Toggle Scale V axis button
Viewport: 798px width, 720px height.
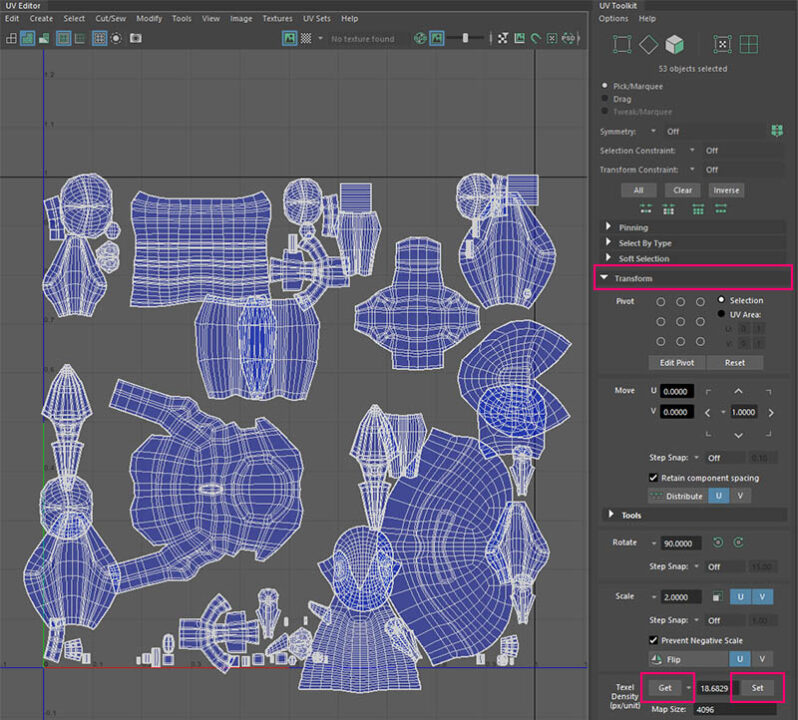point(762,596)
